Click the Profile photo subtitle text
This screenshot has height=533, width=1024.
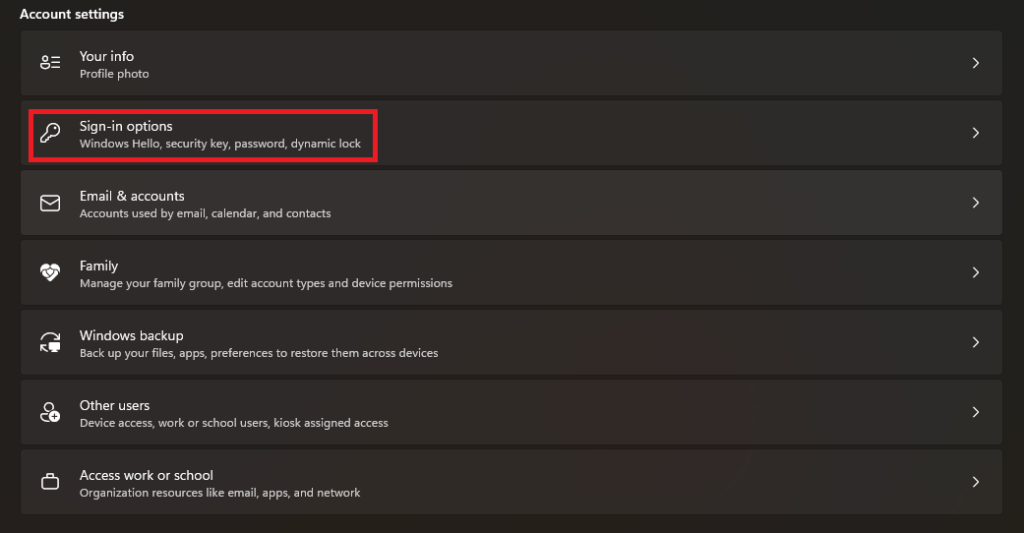(x=114, y=74)
